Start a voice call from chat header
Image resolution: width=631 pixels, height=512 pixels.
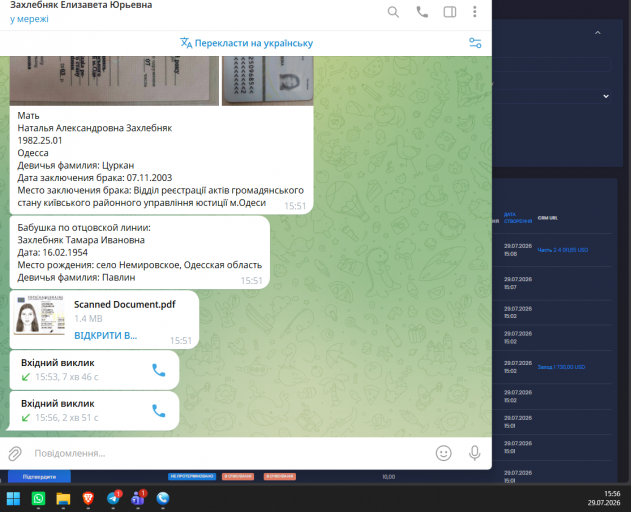point(422,12)
